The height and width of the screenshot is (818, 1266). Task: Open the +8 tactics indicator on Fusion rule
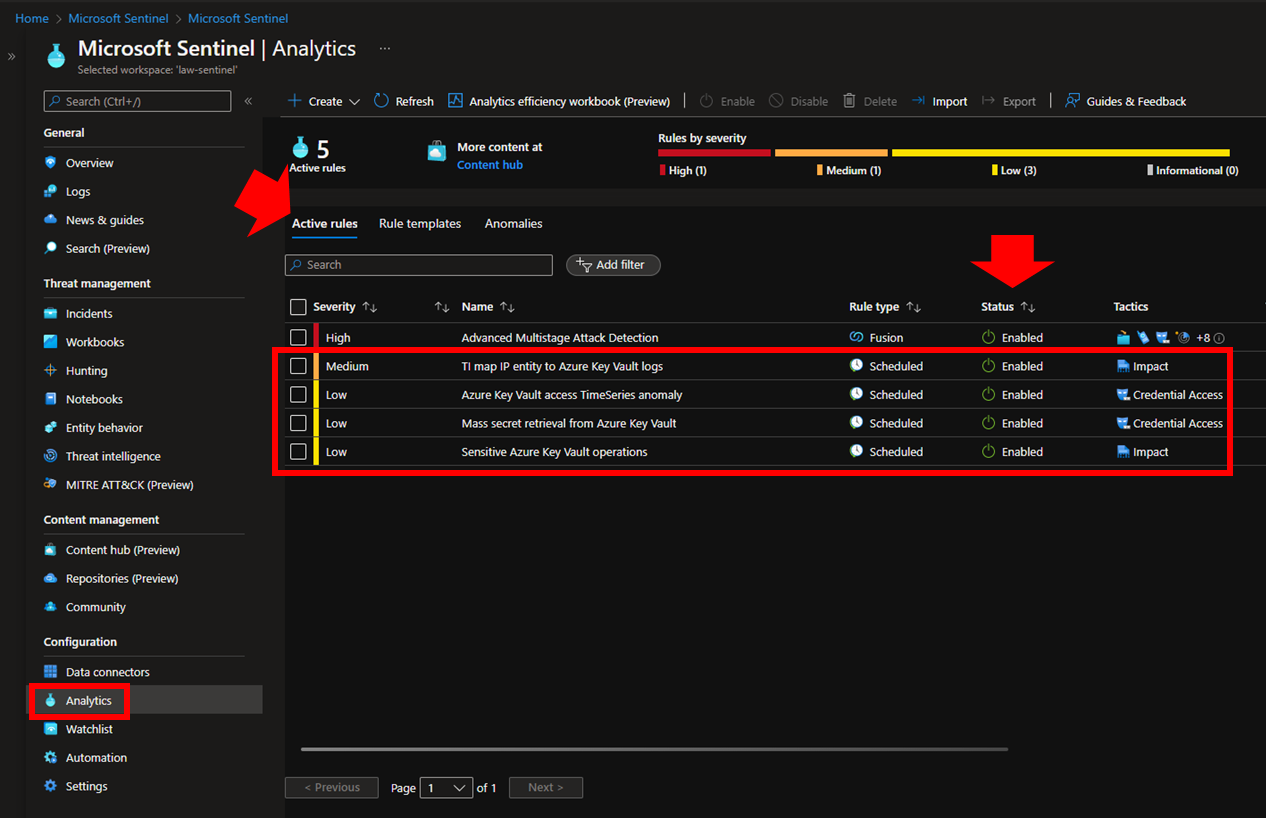point(1209,338)
